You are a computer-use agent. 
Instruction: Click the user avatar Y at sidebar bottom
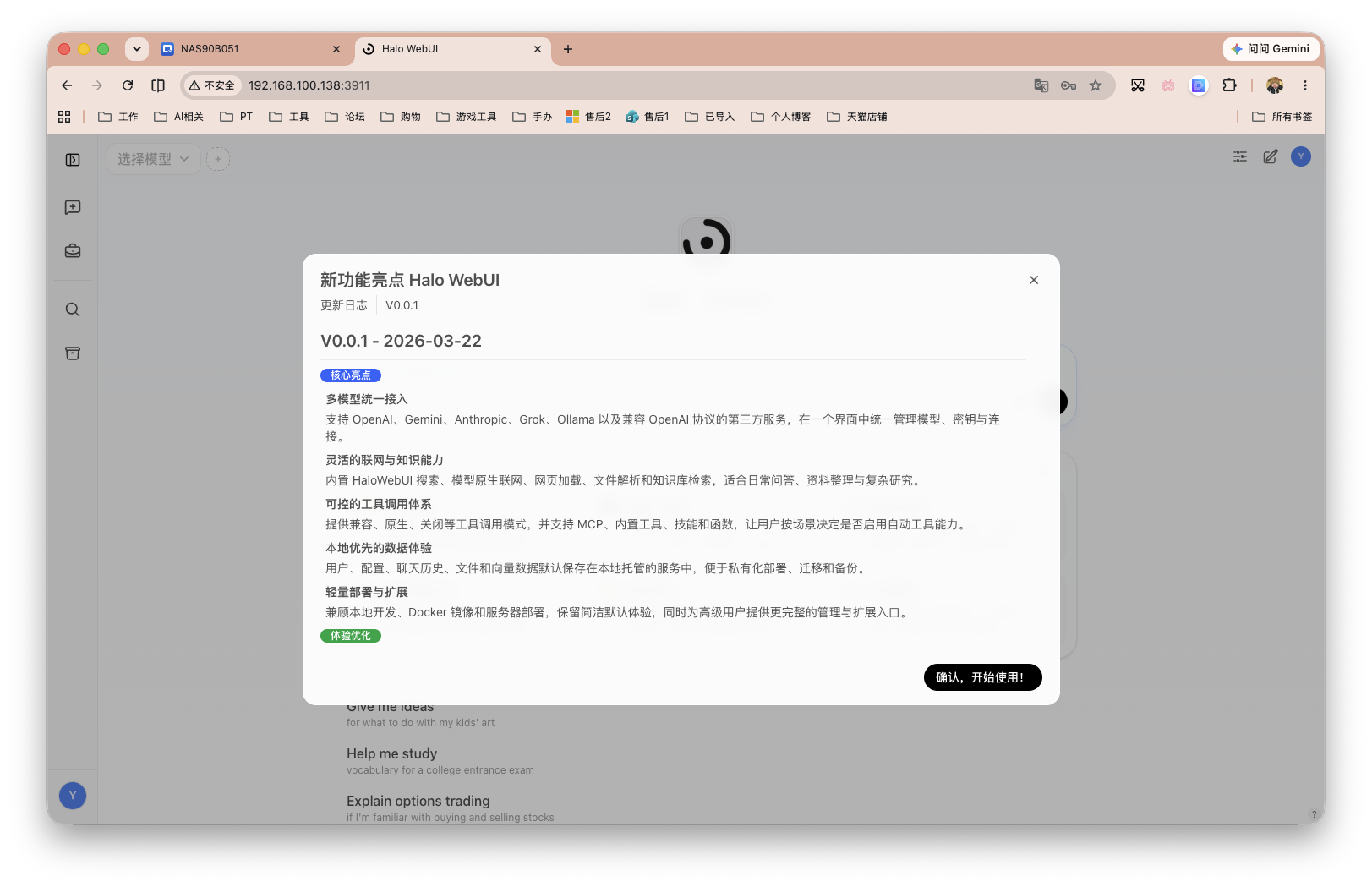click(73, 796)
